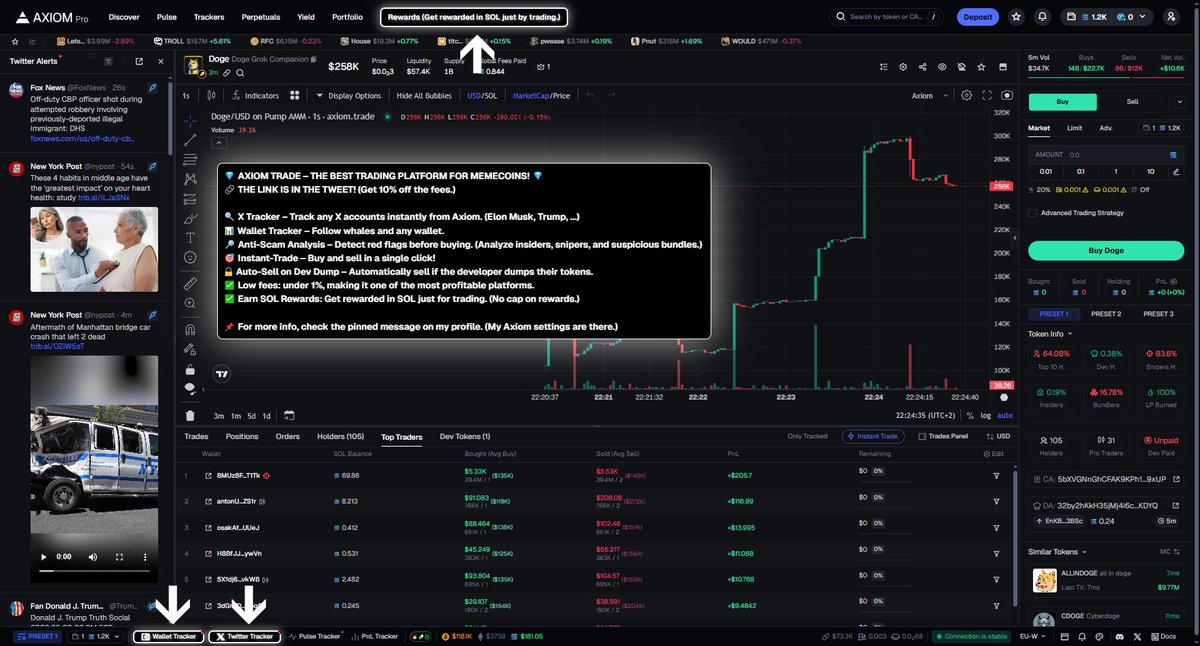Viewport: 1200px width, 646px height.
Task: Play the video in New York Post tweet
Action: pos(44,556)
